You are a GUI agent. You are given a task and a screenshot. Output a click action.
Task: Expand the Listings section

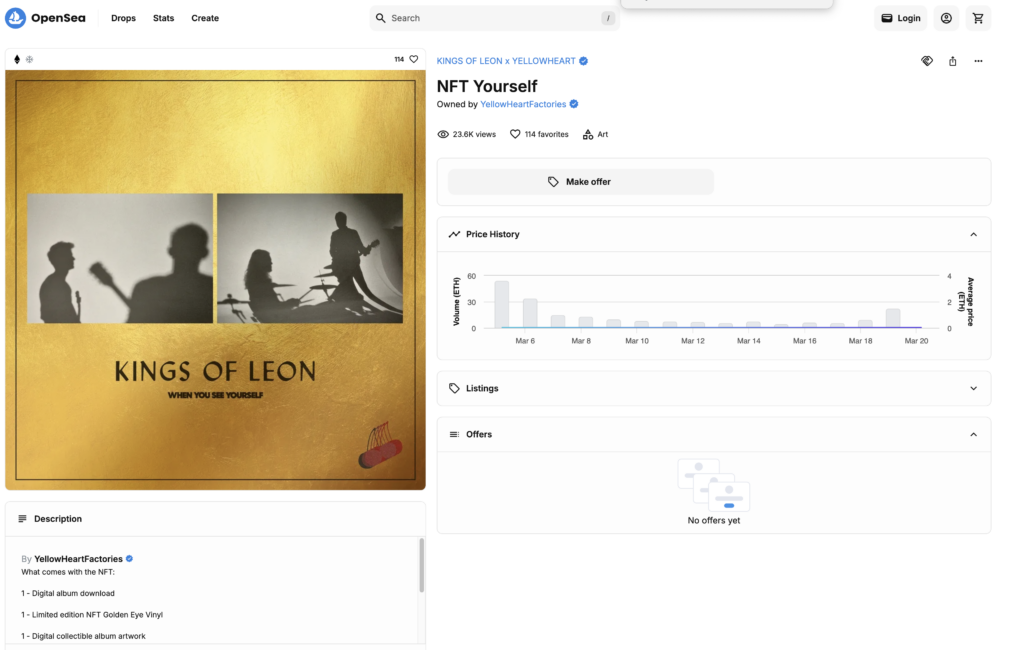[x=973, y=388]
